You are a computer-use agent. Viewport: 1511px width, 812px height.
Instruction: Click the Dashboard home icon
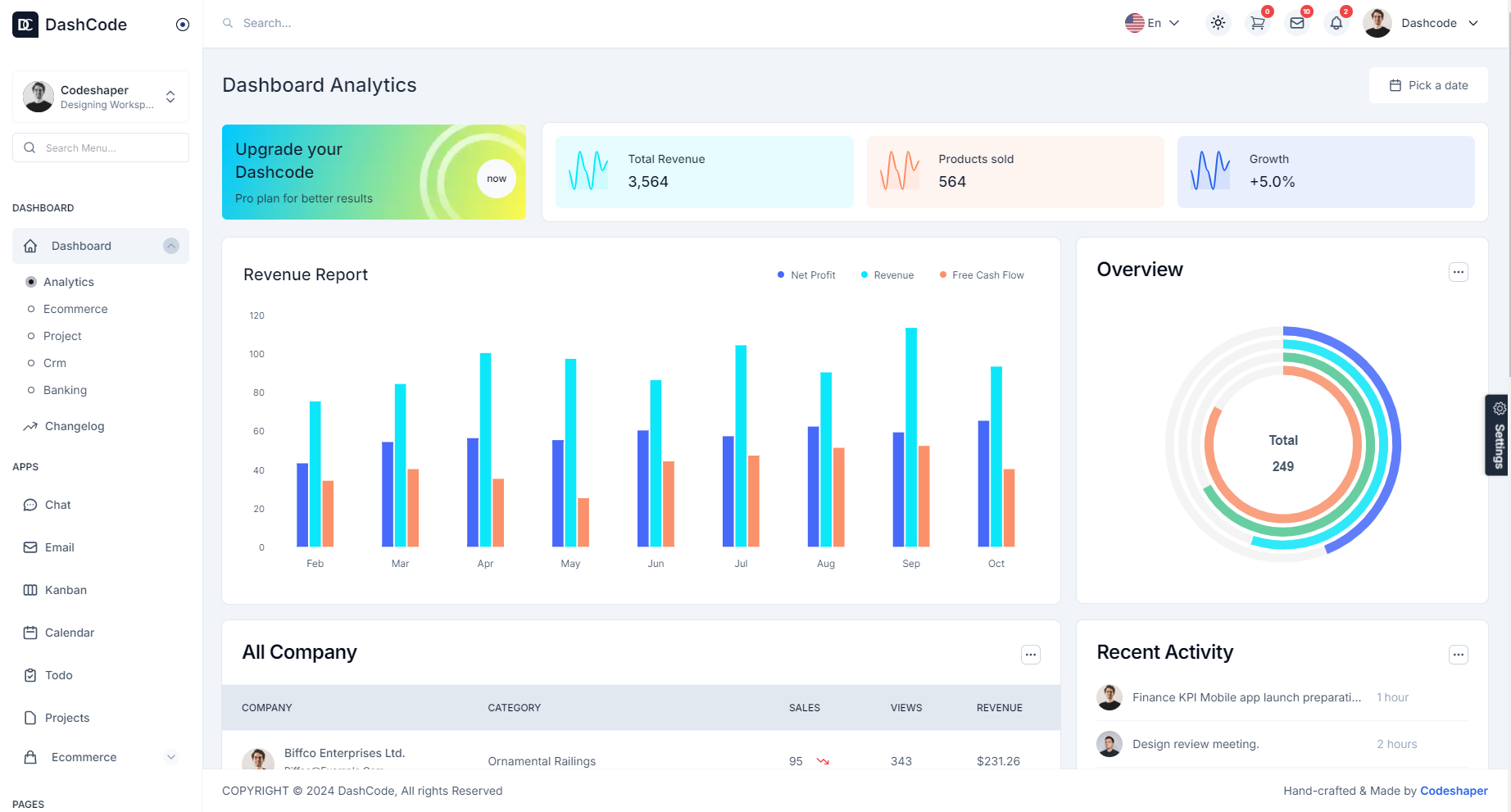(x=30, y=246)
